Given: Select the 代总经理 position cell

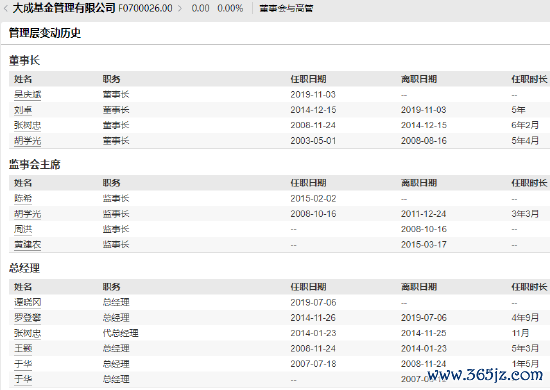Looking at the screenshot, I should (120, 333).
